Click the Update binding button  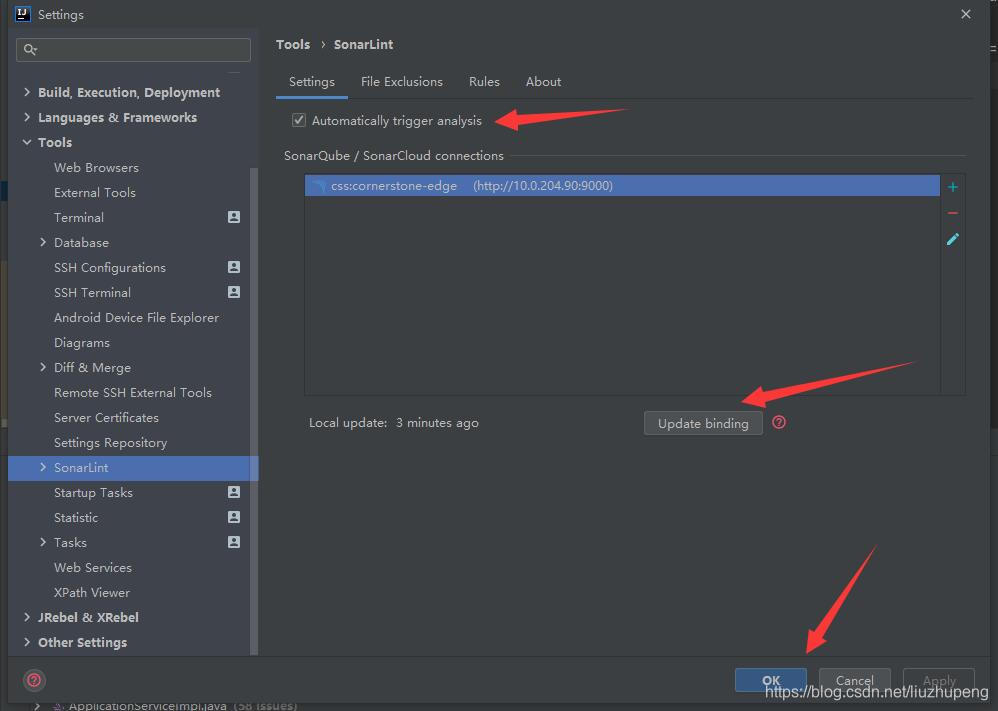tap(703, 423)
